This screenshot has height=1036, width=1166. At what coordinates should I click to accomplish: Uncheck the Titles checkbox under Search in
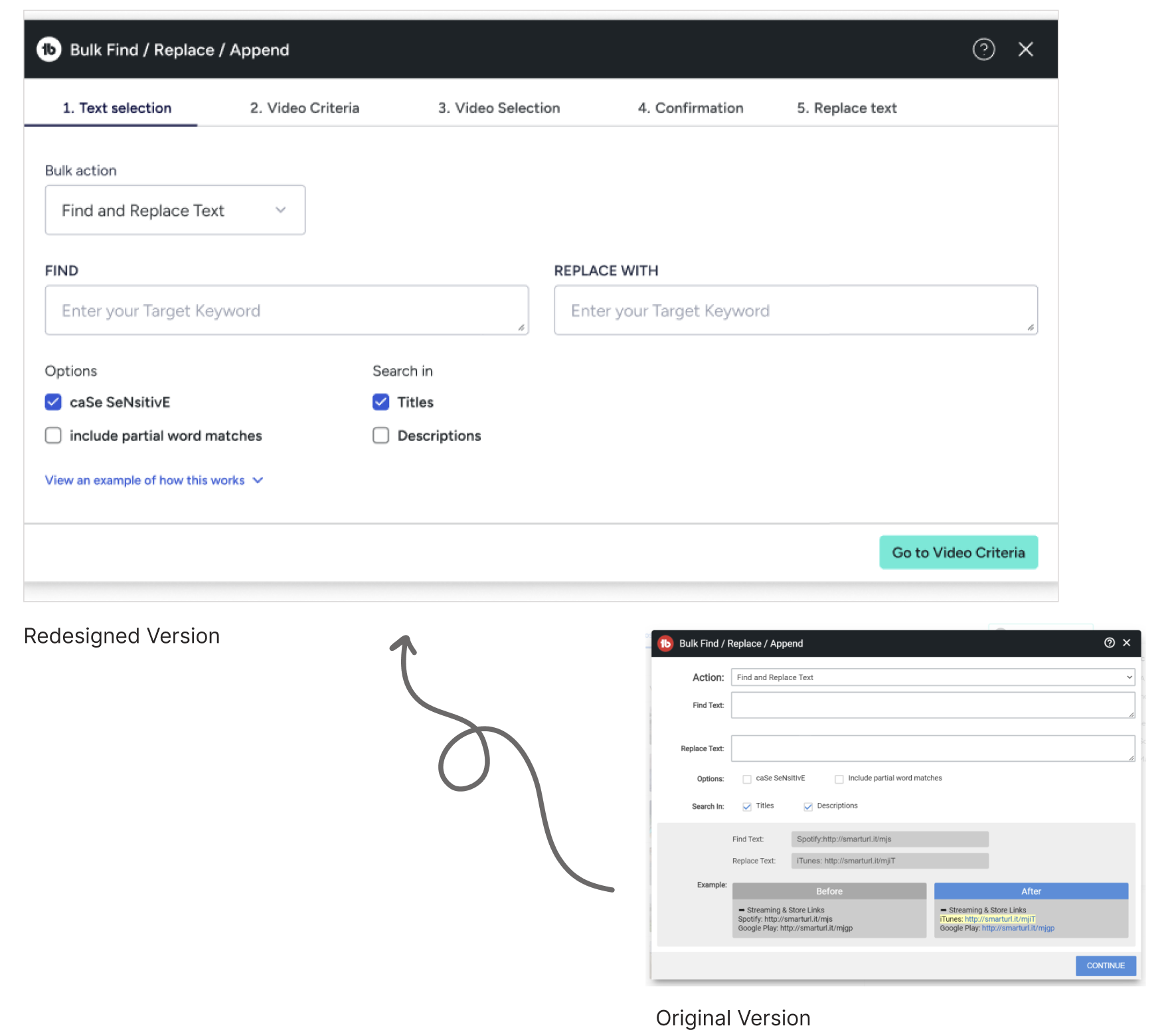(380, 402)
